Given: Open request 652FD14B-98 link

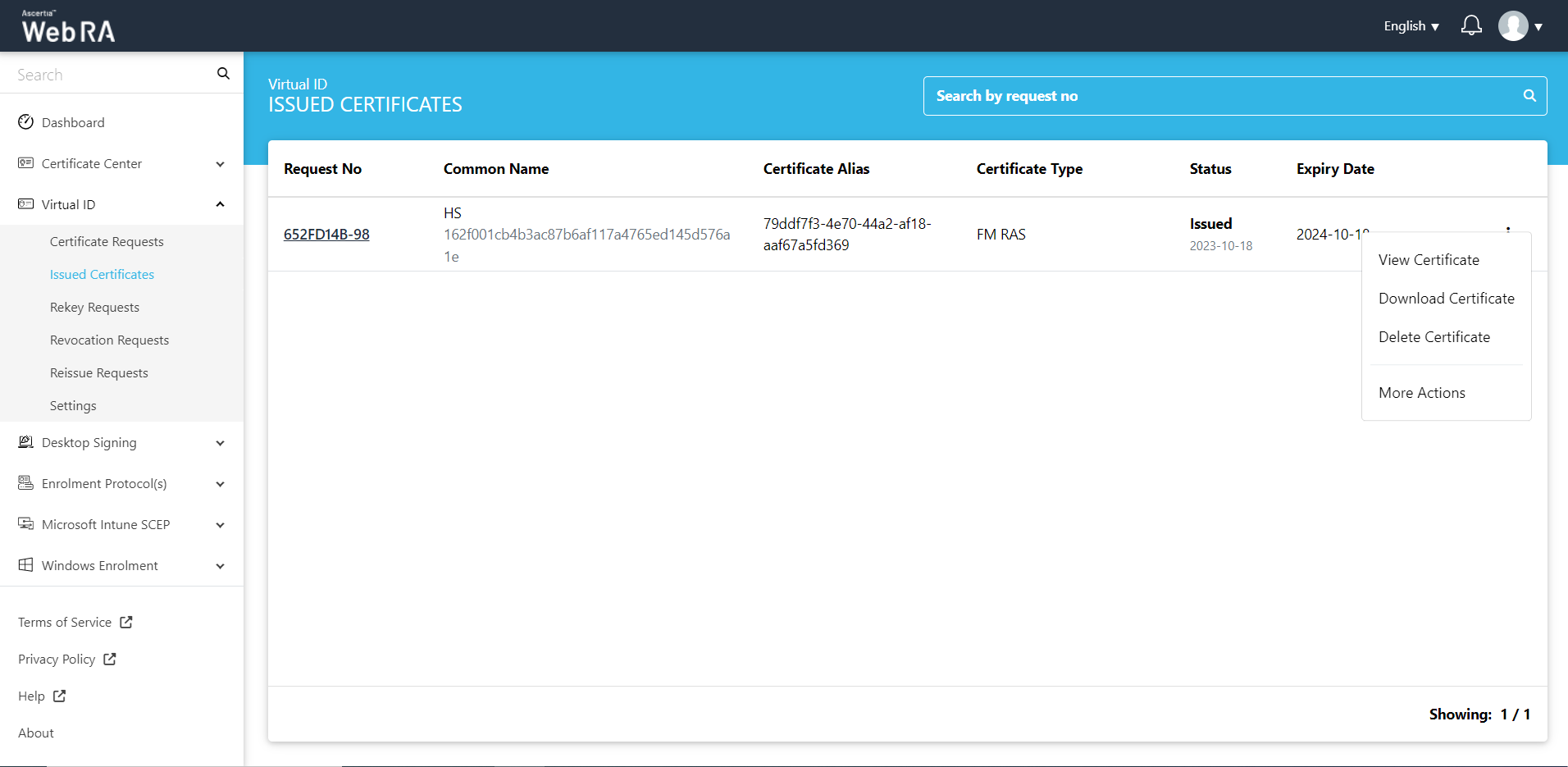Looking at the screenshot, I should click(x=326, y=235).
